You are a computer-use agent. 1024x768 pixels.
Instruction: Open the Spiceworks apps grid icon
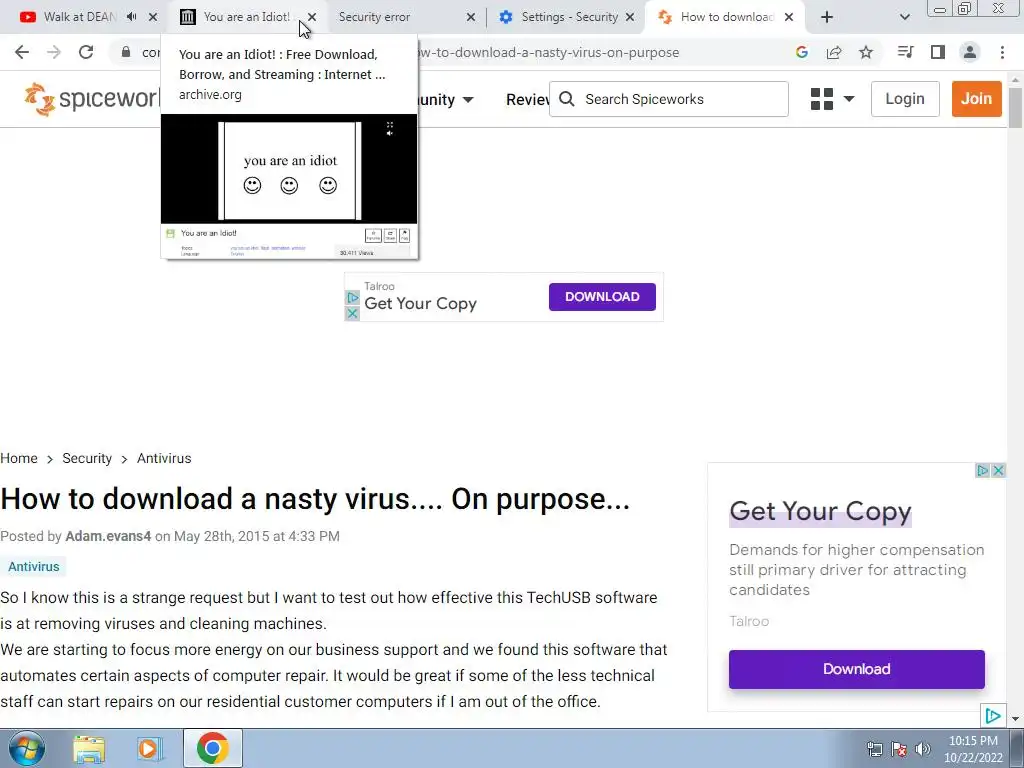click(822, 99)
